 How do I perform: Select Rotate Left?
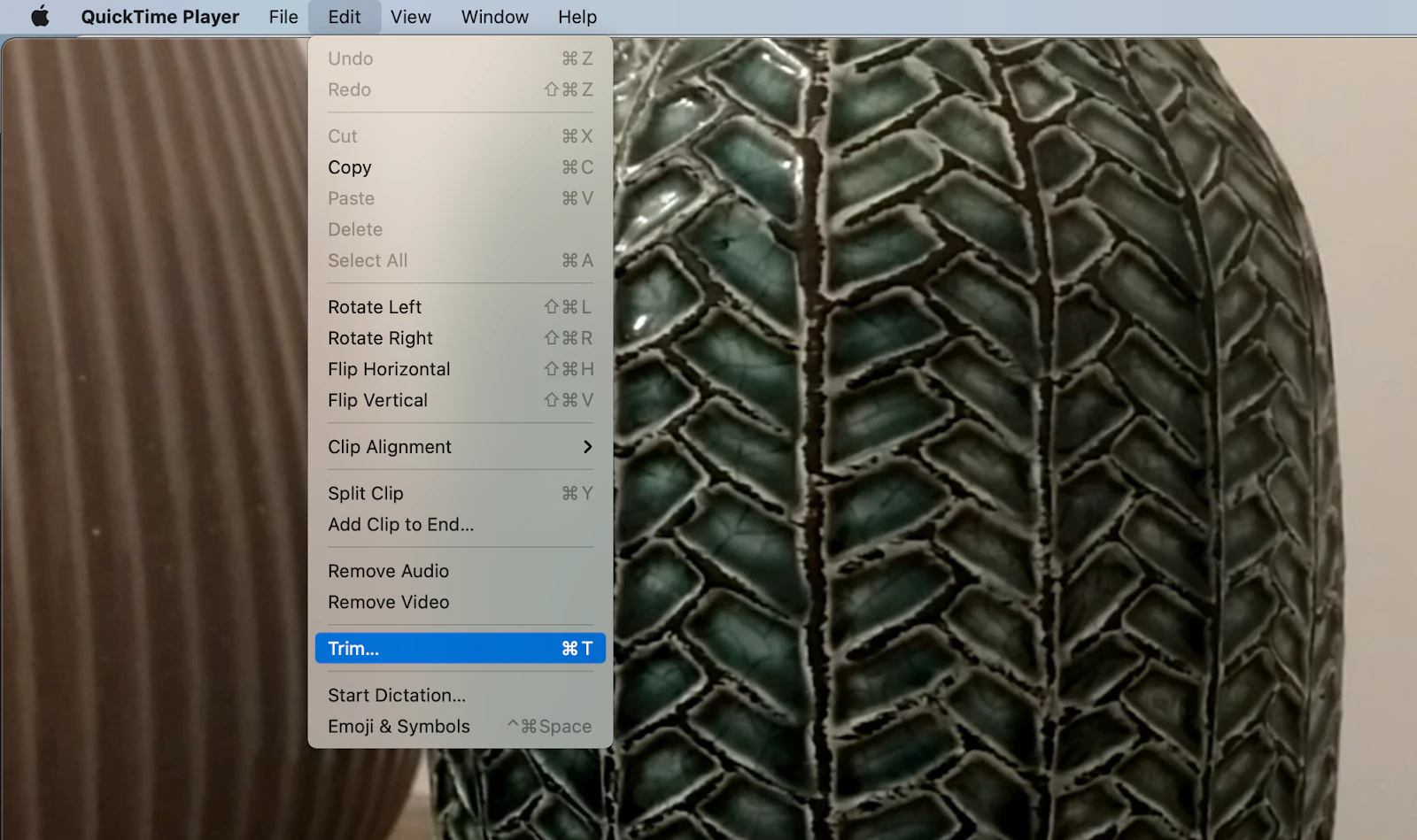375,306
